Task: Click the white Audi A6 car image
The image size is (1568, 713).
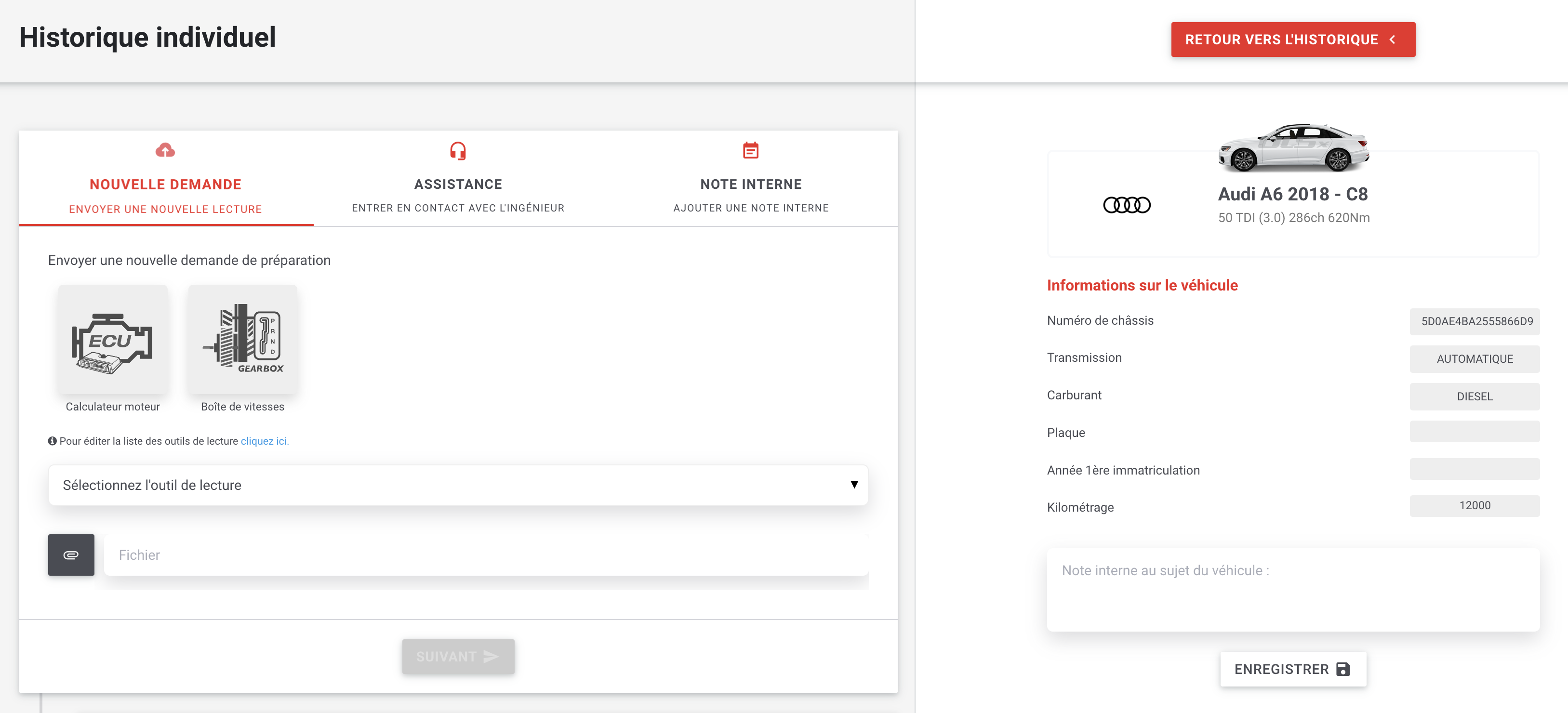Action: [x=1293, y=147]
